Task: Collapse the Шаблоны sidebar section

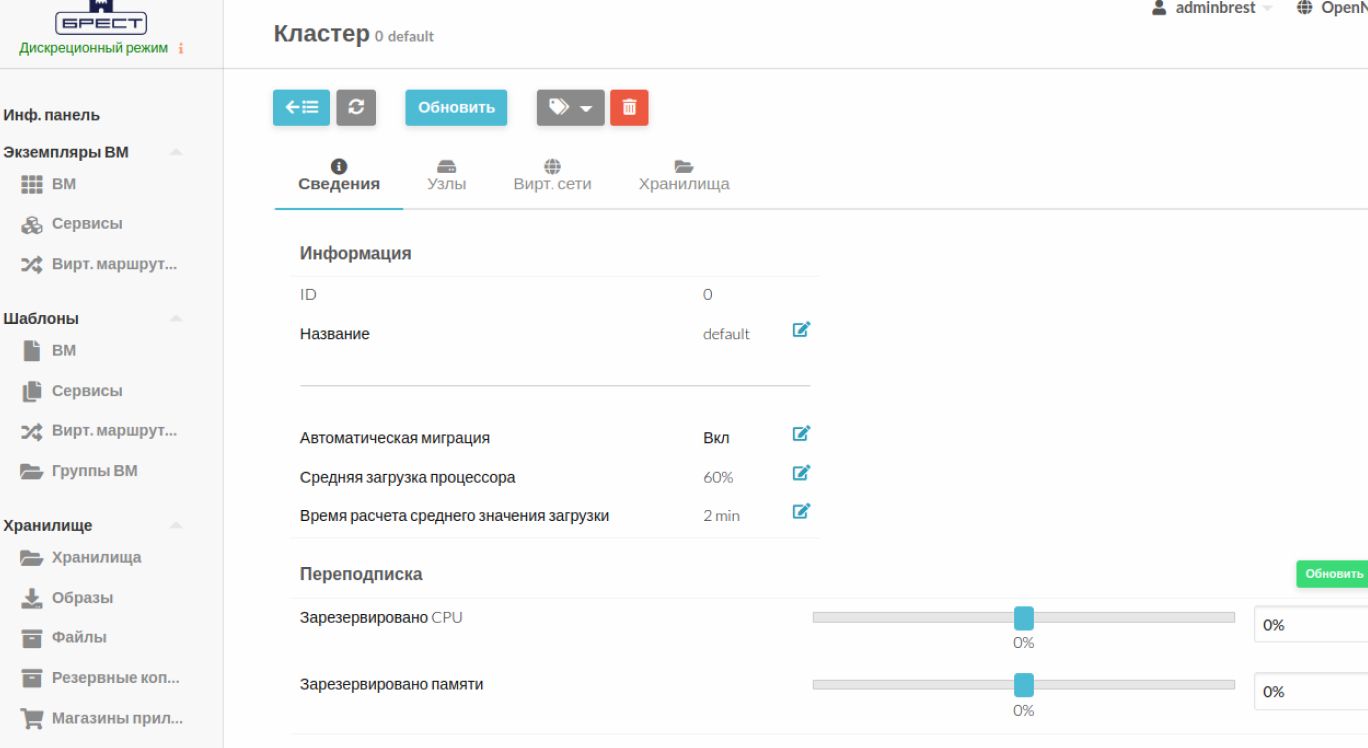Action: pyautogui.click(x=176, y=319)
